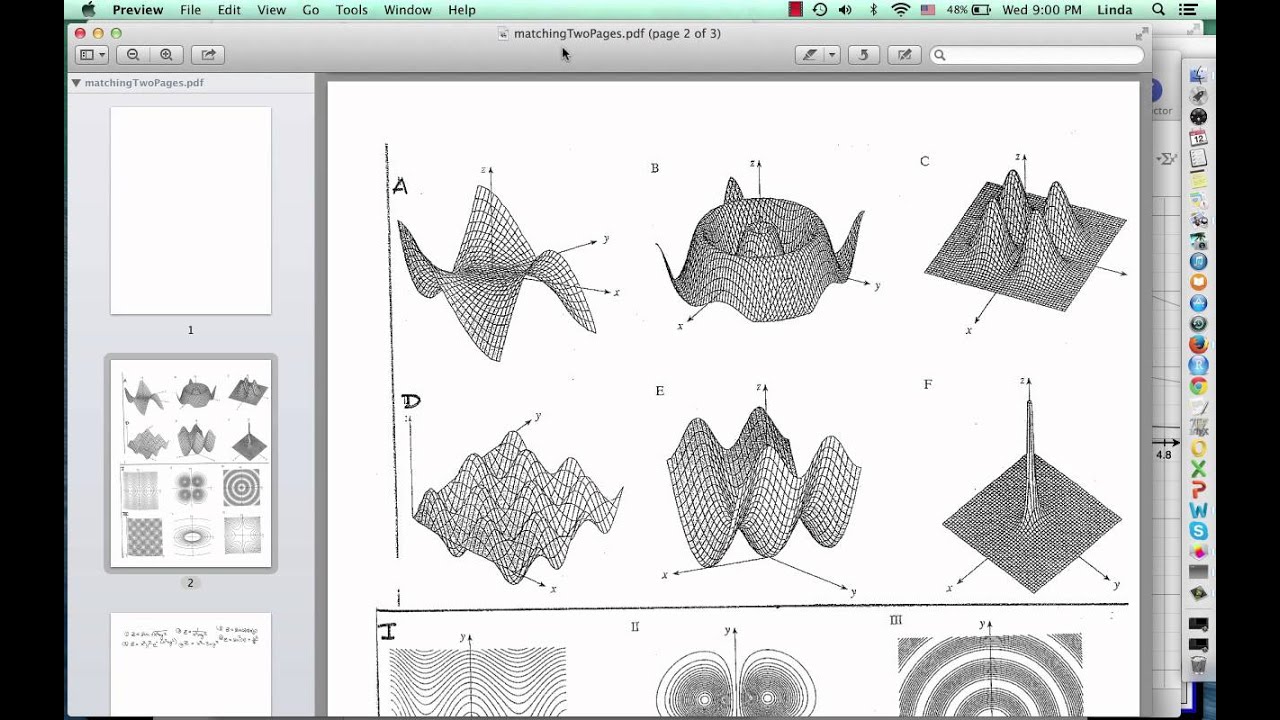This screenshot has height=720, width=1280.
Task: Open Launchpad rocket icon in the Dock
Action: (1198, 97)
